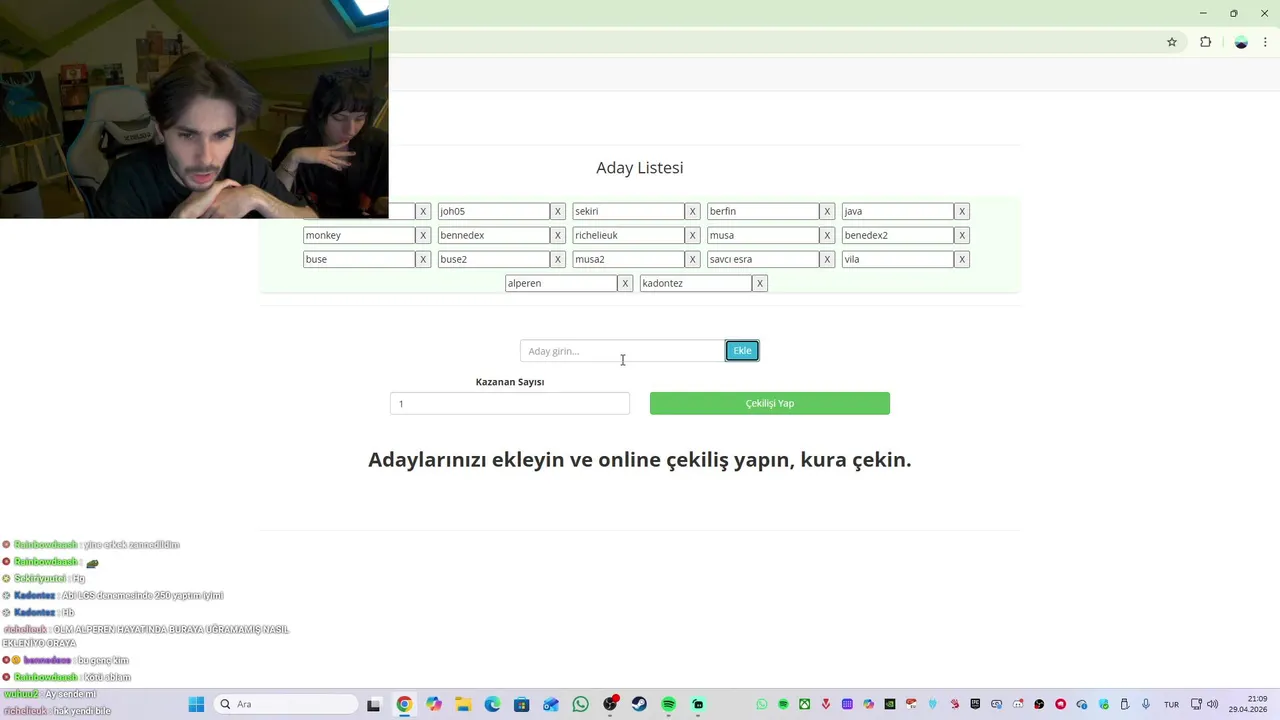This screenshot has height=720, width=1280.
Task: Remove candidate vila with its X
Action: coord(962,259)
